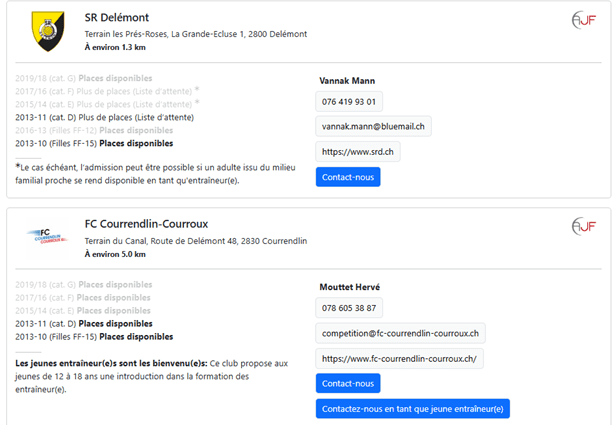
Task: Select the FC Courrendlin-Courroux club title
Action: [x=146, y=224]
